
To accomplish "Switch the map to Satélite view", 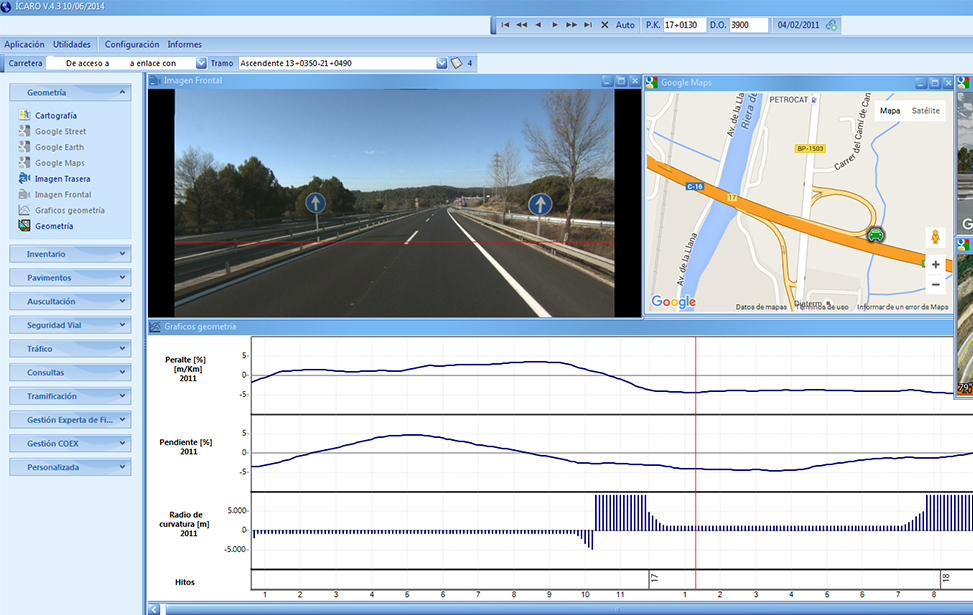I will tap(925, 111).
